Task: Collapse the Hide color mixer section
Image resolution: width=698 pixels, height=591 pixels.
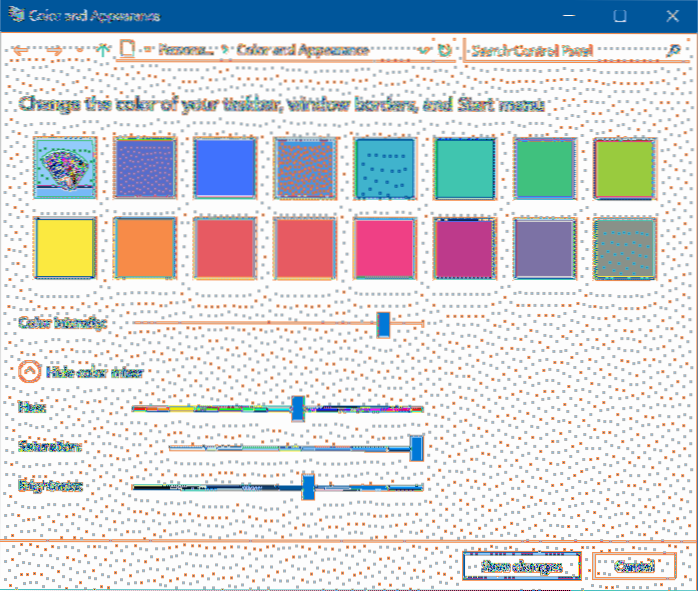Action: tap(31, 372)
